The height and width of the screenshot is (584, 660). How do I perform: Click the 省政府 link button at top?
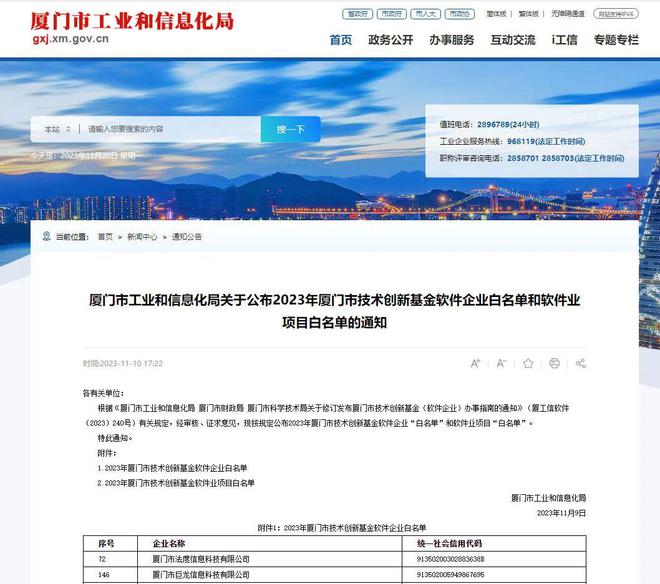pos(357,14)
